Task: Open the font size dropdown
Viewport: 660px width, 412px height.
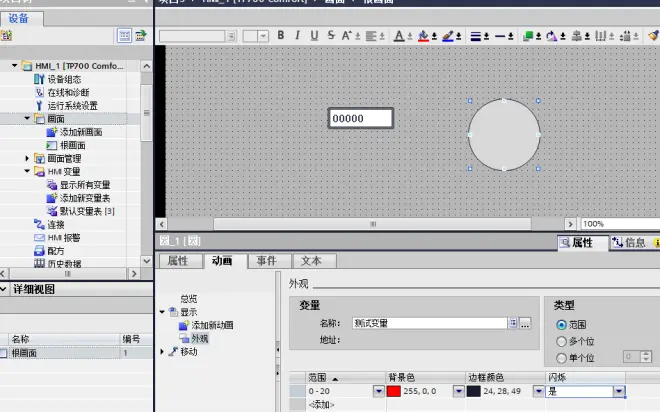Action: coord(263,36)
